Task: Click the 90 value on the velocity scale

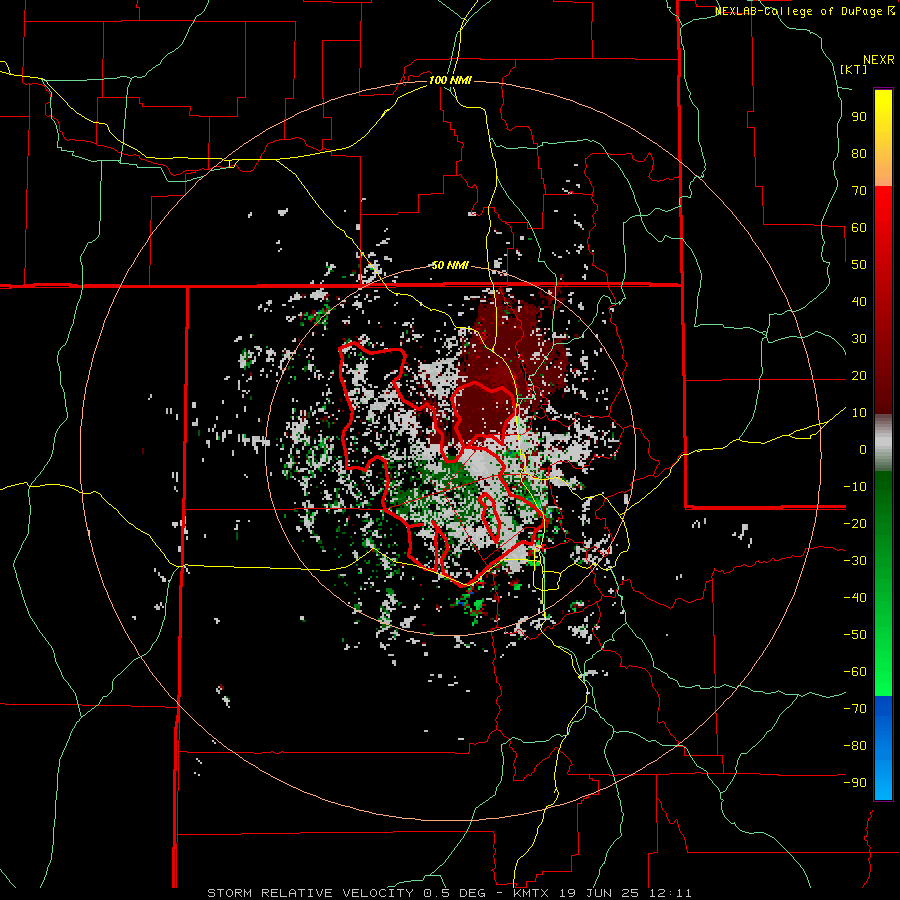Action: (859, 117)
